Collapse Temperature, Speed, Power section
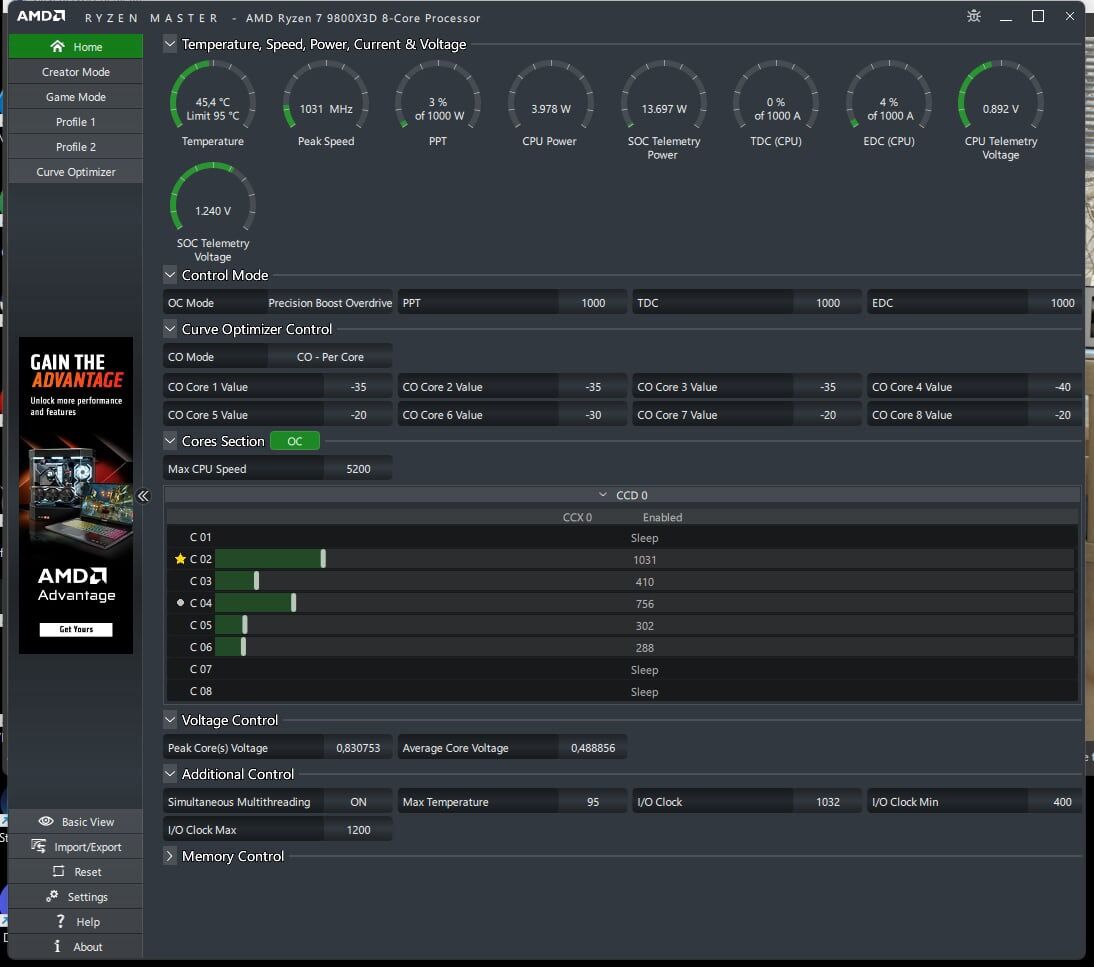 [170, 44]
